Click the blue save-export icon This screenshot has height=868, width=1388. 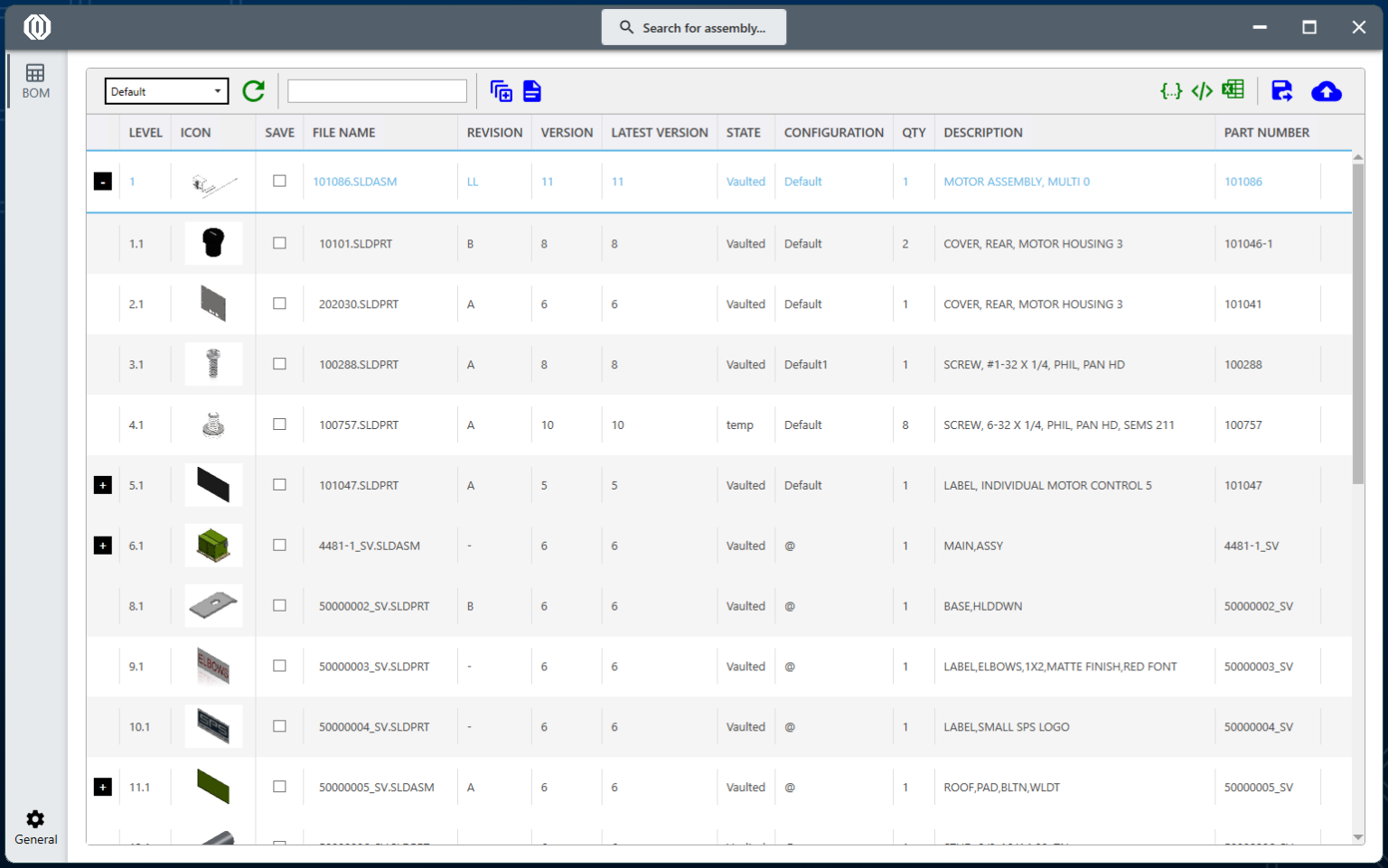[1281, 90]
